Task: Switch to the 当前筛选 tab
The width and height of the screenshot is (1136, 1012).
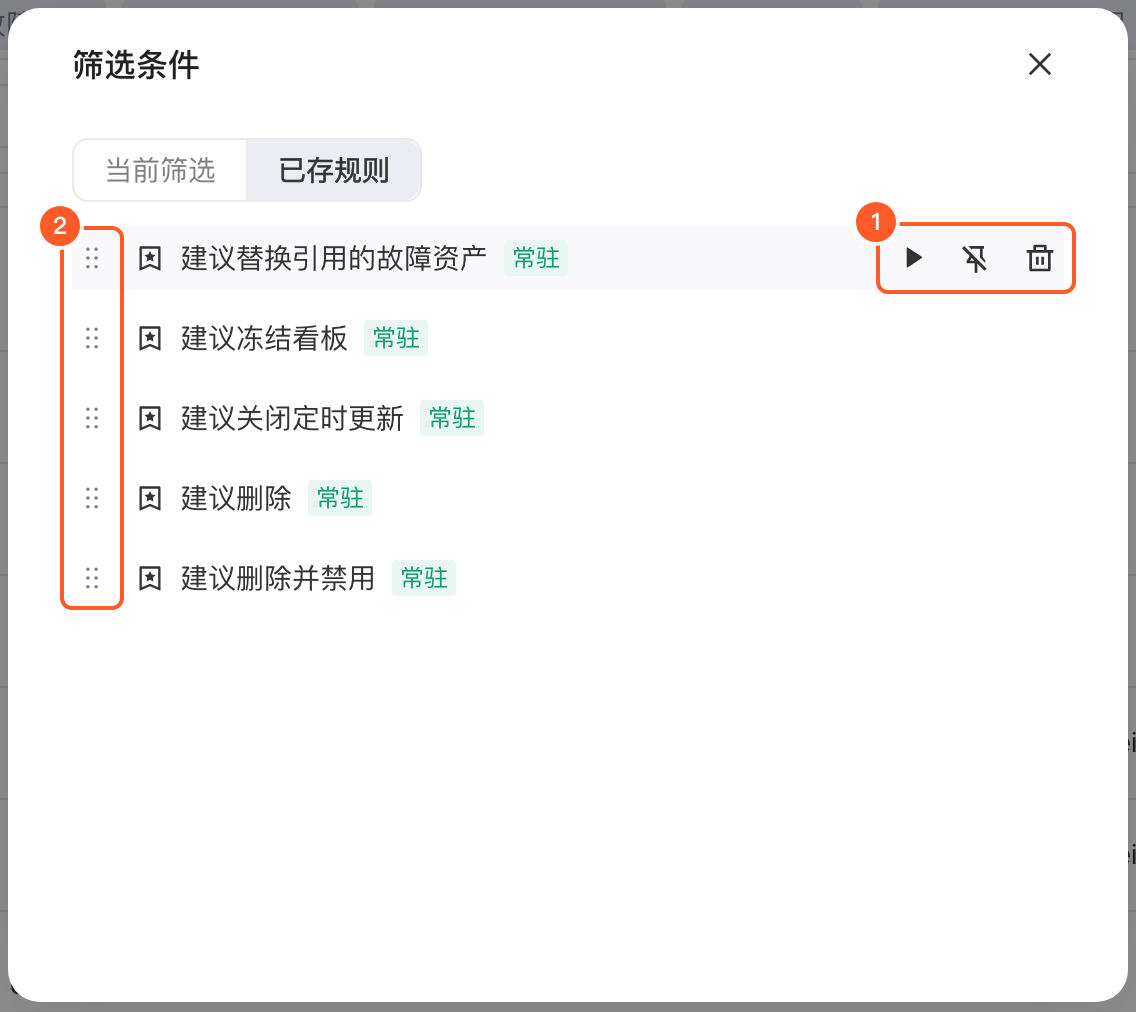Action: (x=160, y=170)
